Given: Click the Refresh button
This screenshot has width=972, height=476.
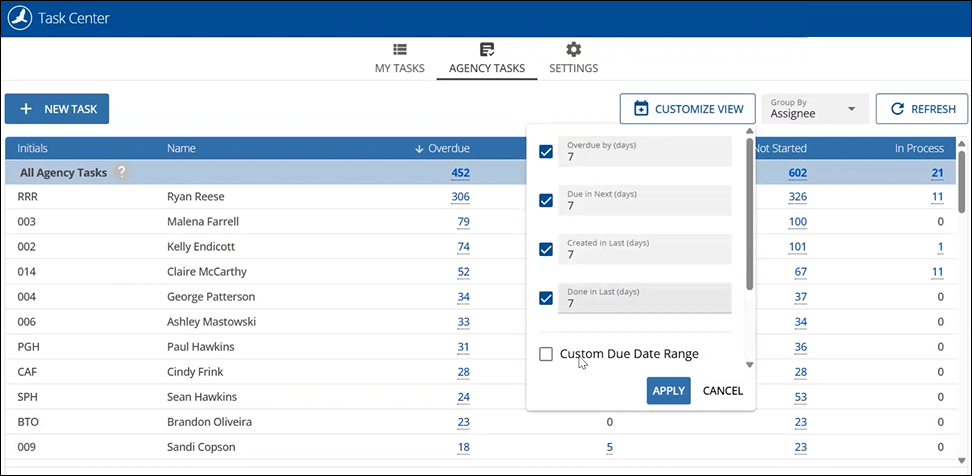Looking at the screenshot, I should click(x=922, y=109).
